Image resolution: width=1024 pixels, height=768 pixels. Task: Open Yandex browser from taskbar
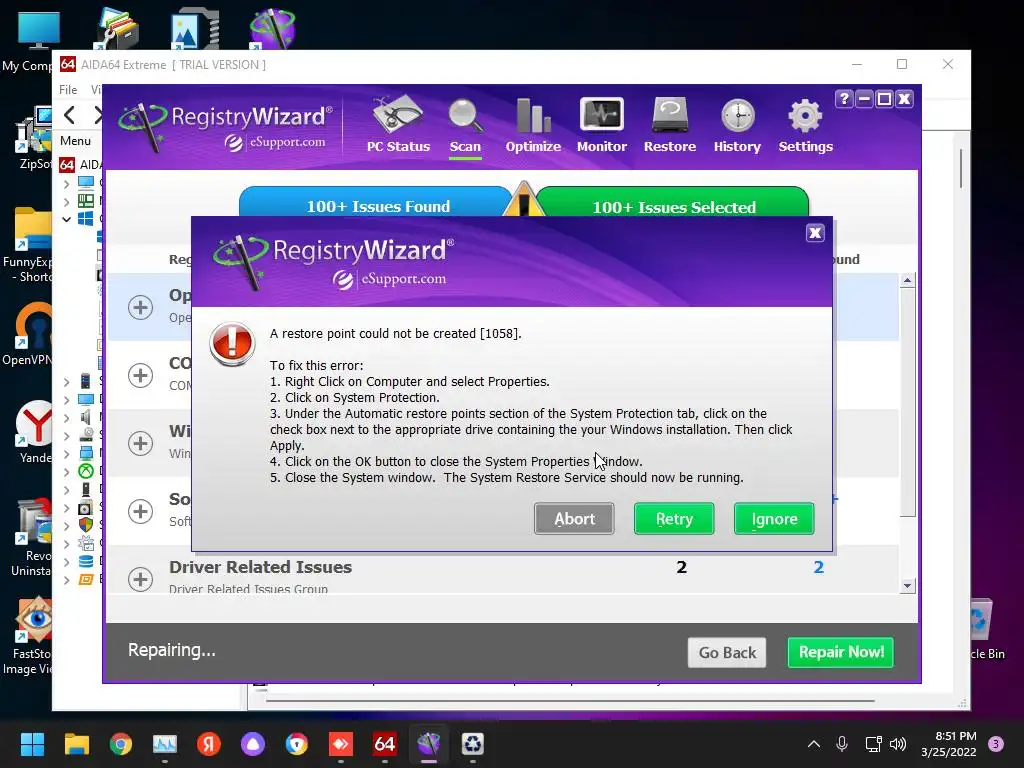[209, 744]
